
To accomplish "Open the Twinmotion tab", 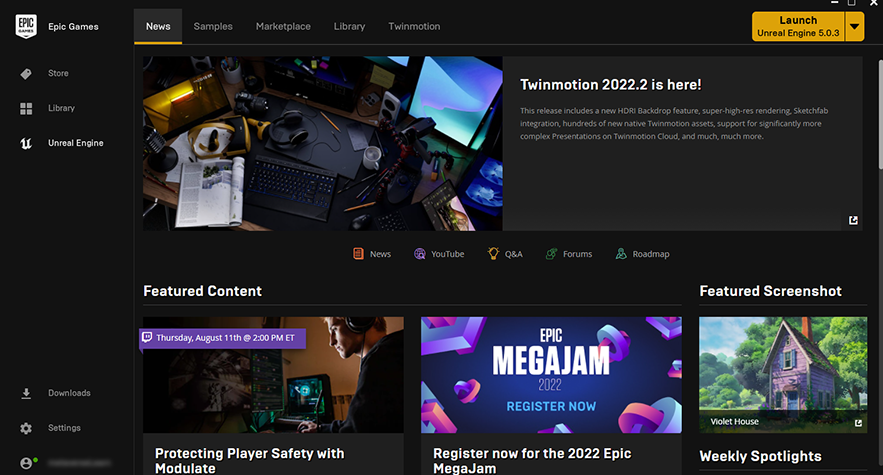I will tap(414, 26).
